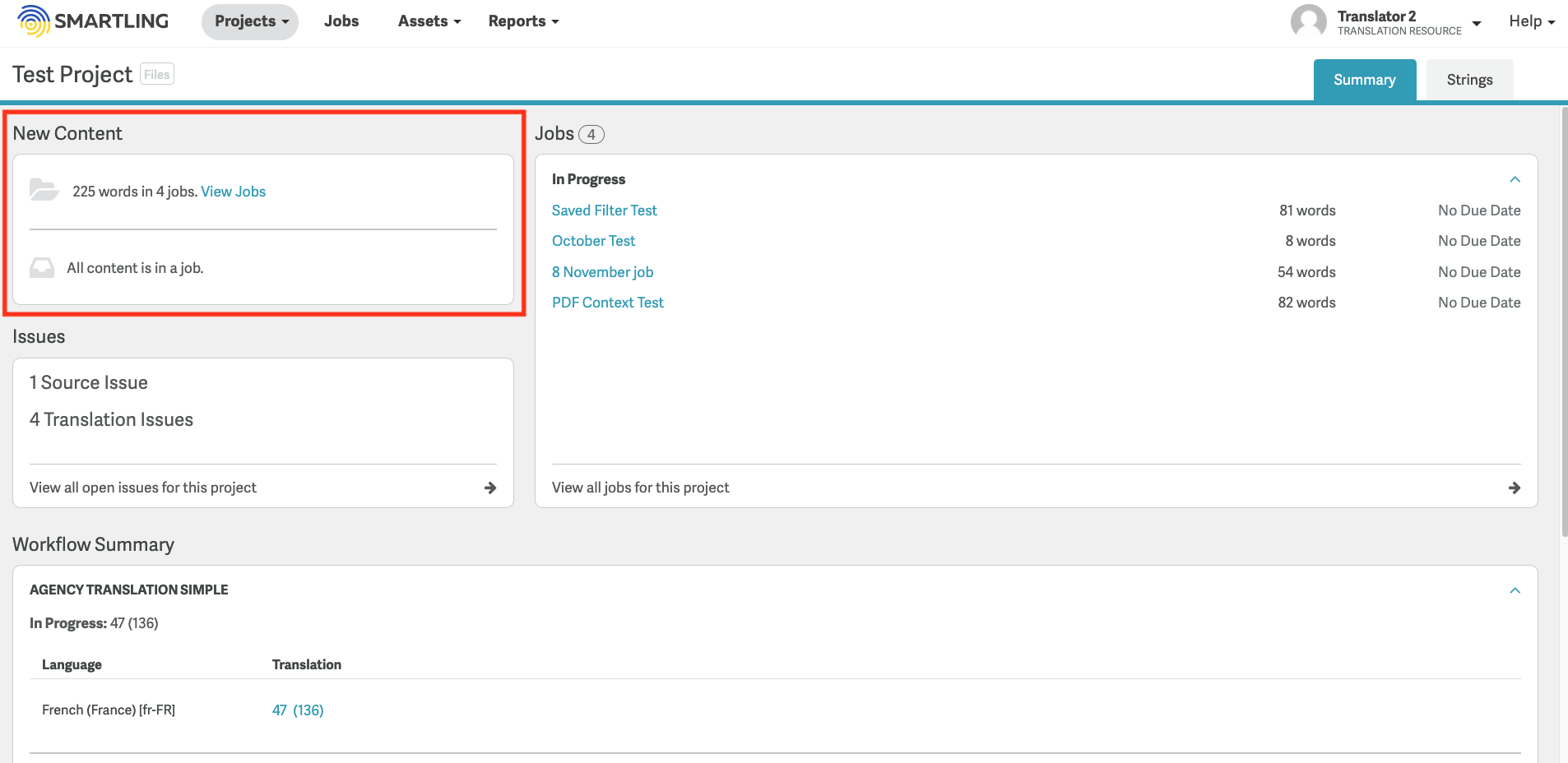The height and width of the screenshot is (763, 1568).
Task: Click the Jobs count badge showing 4
Action: pos(591,134)
